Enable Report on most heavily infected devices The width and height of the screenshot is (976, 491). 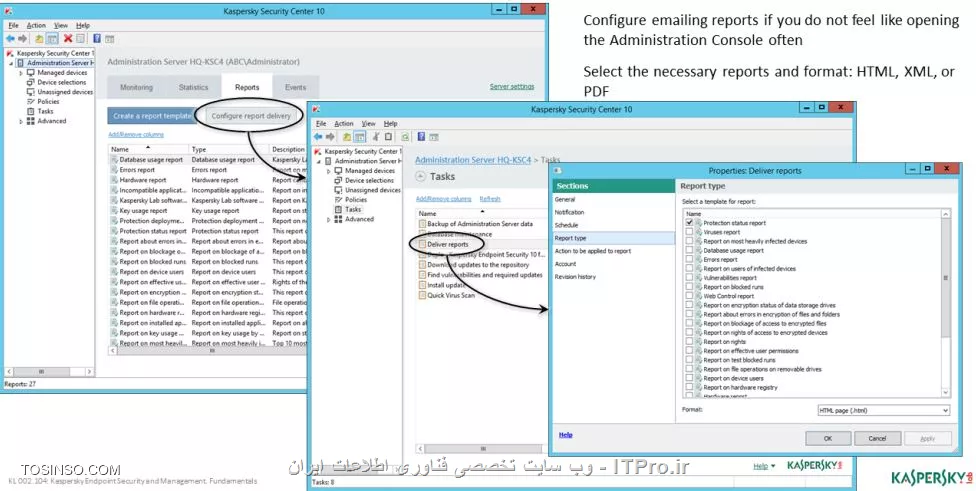click(689, 241)
